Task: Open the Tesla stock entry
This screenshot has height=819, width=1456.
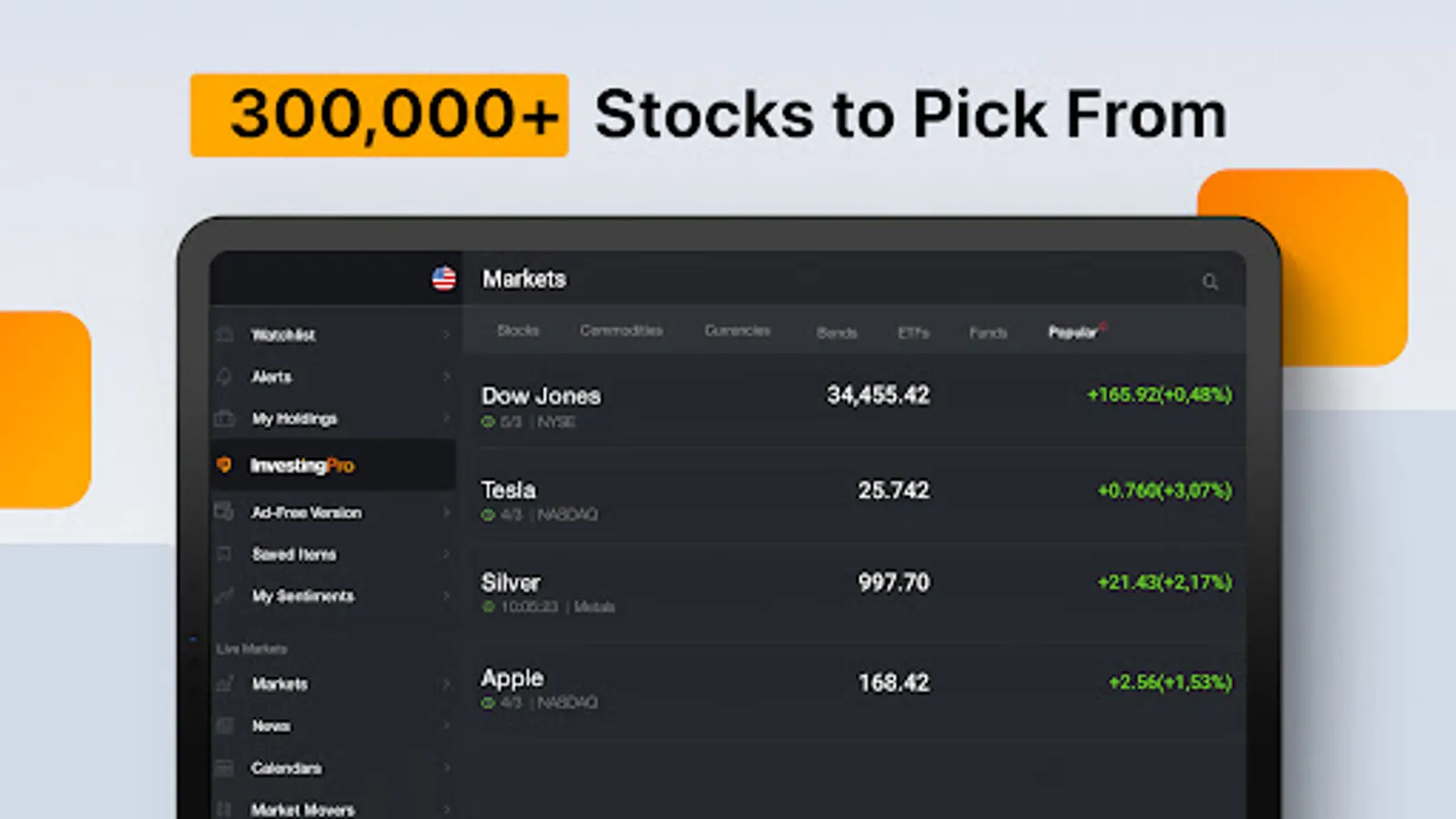Action: tap(855, 499)
